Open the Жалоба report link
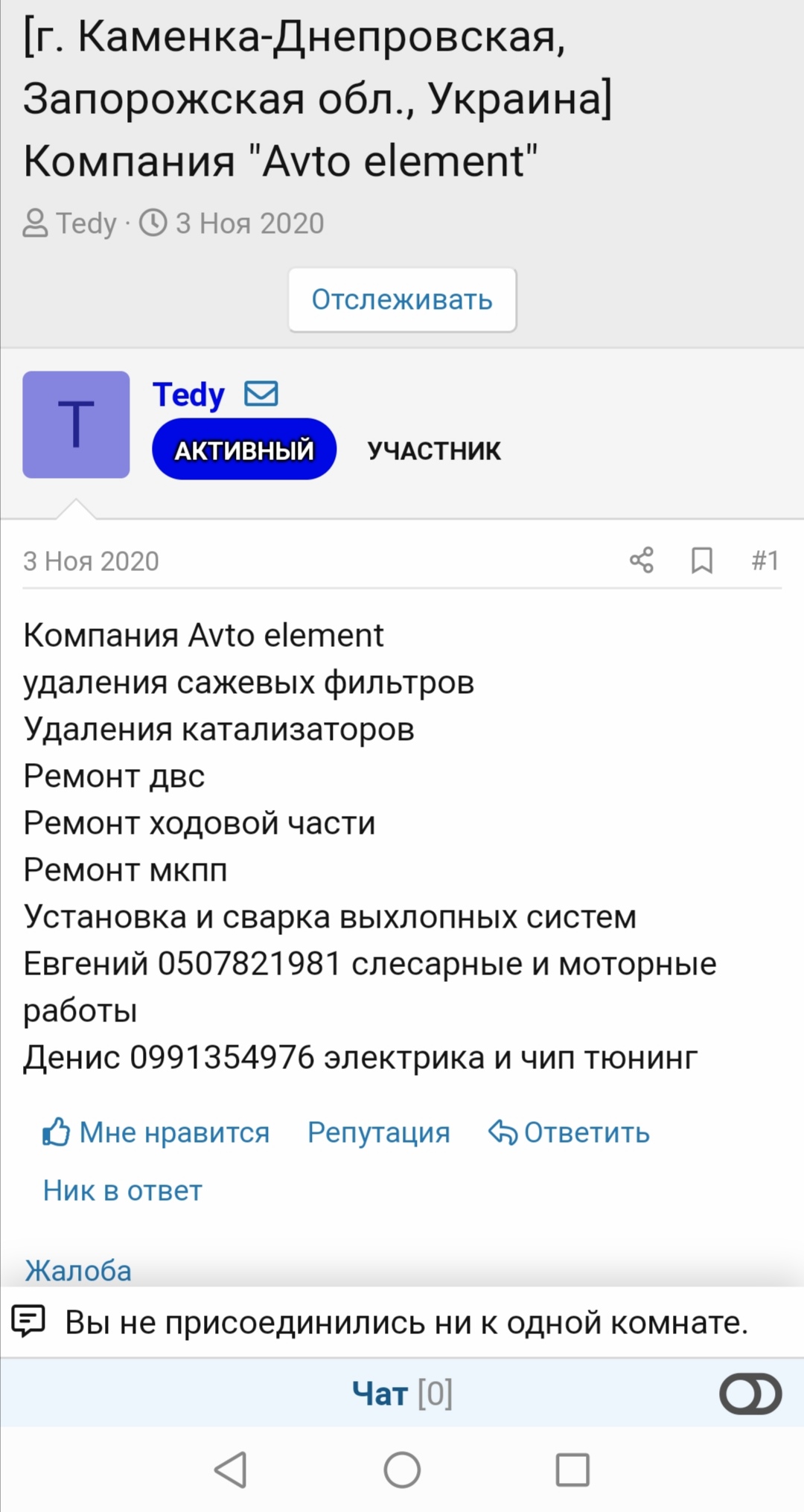The image size is (804, 1512). pyautogui.click(x=78, y=1270)
